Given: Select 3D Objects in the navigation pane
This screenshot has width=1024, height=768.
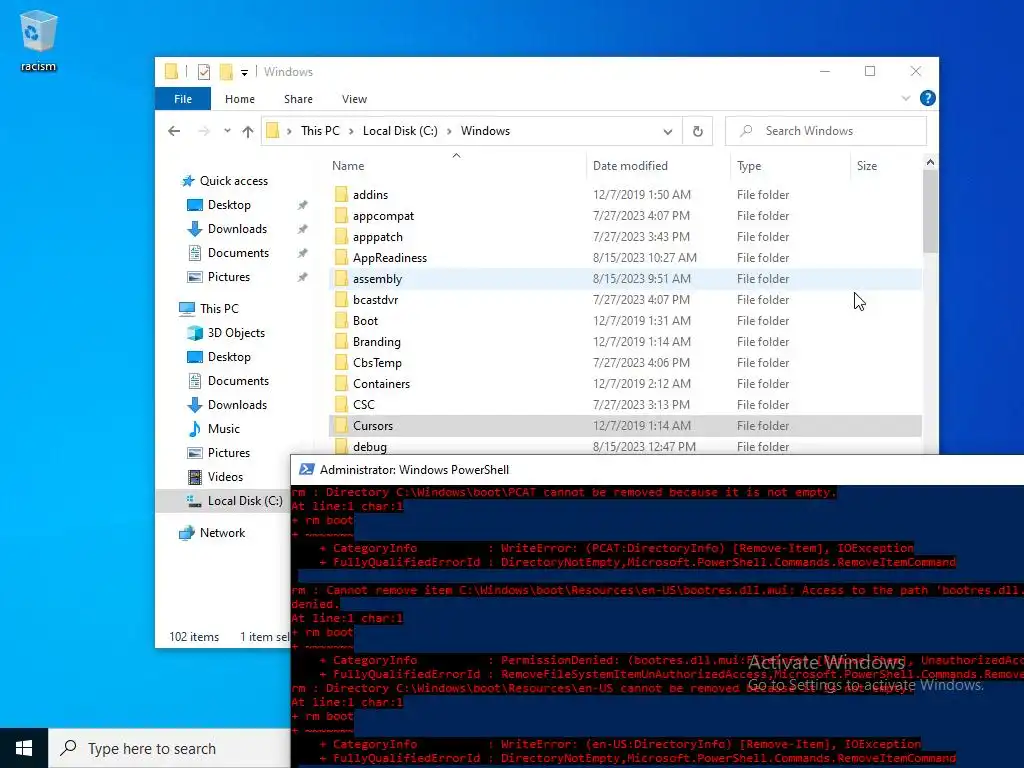Looking at the screenshot, I should pos(236,333).
